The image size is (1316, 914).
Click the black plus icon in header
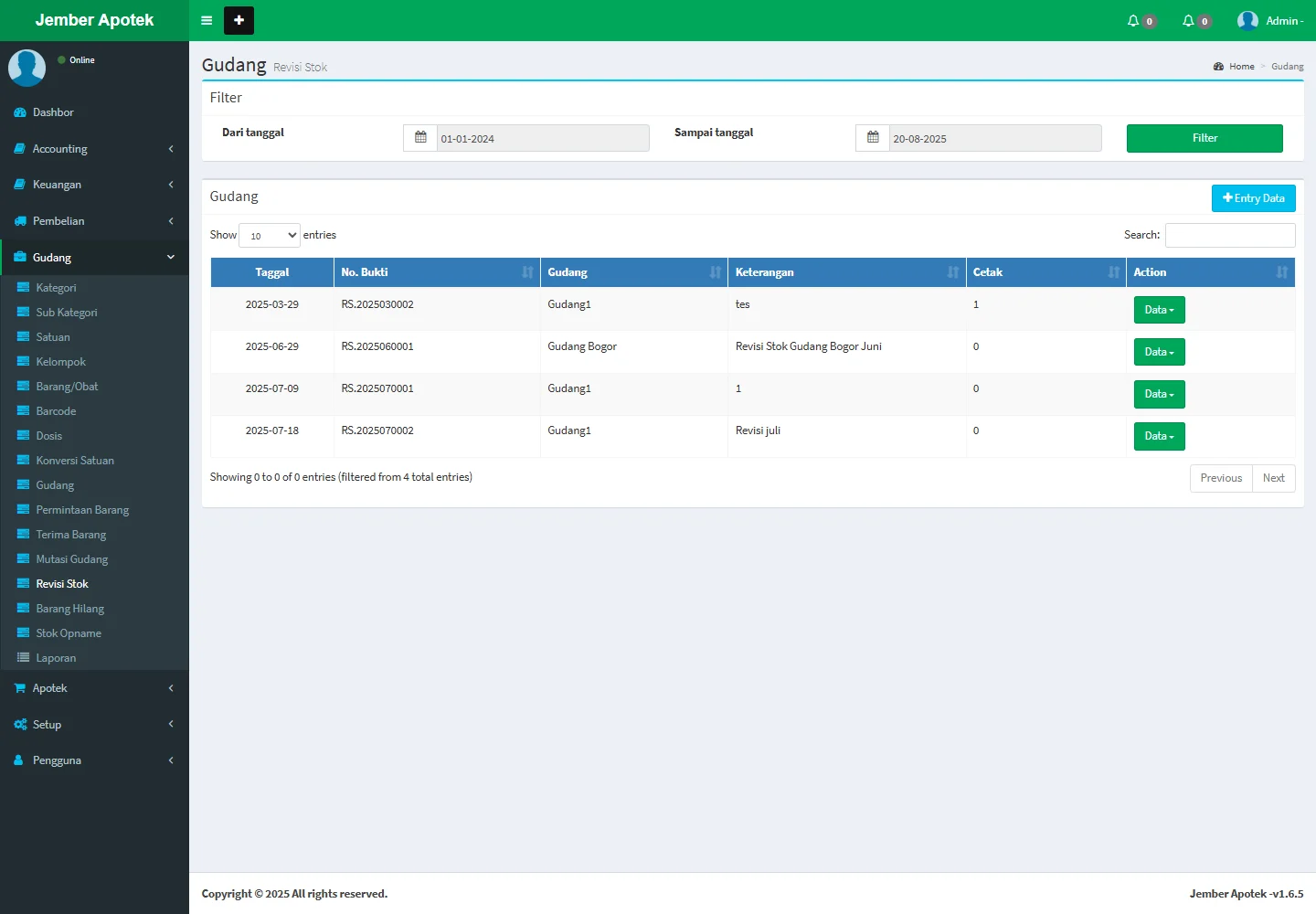[x=239, y=20]
